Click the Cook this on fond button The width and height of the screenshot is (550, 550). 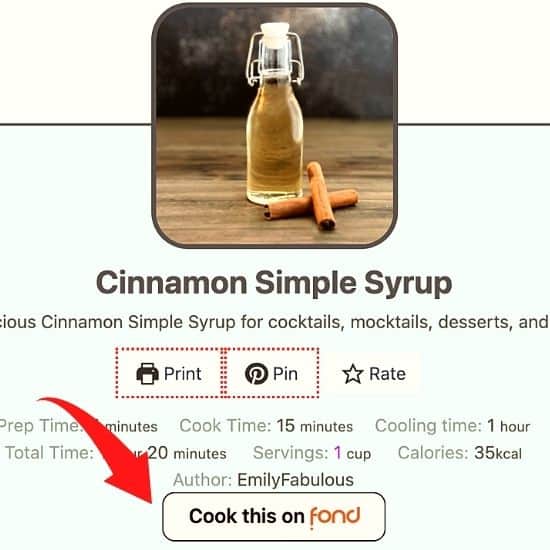coord(274,517)
